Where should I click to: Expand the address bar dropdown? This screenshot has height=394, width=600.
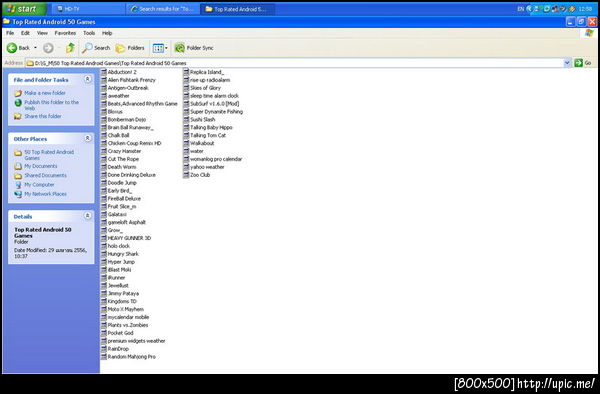point(567,63)
